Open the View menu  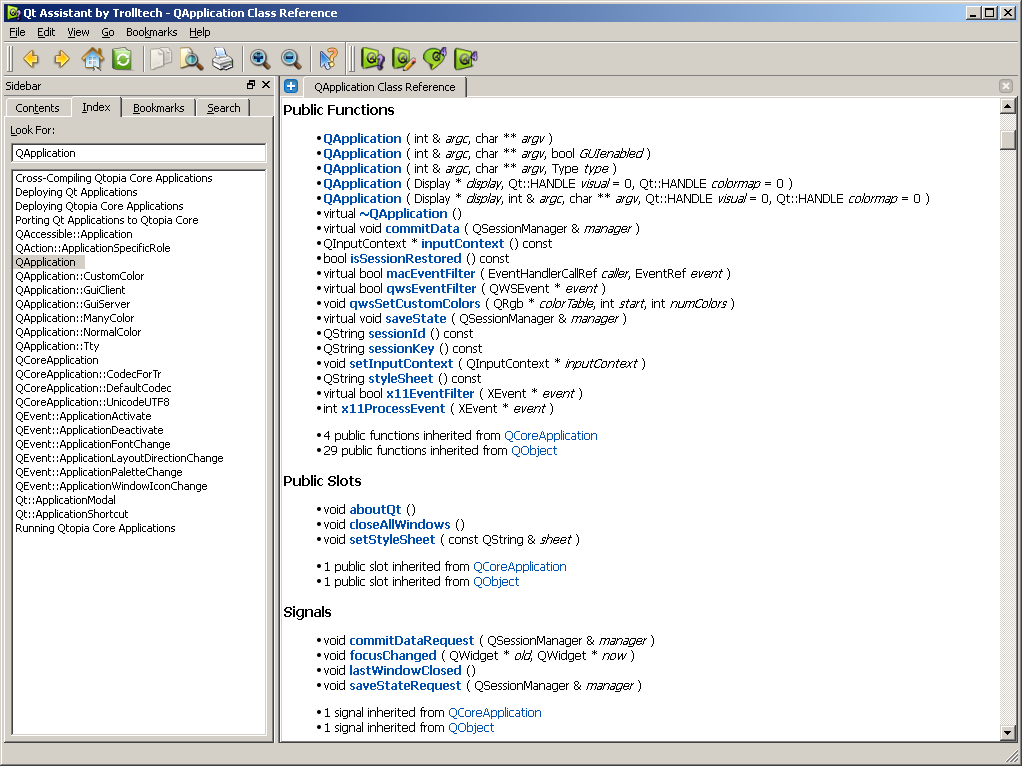pos(78,32)
